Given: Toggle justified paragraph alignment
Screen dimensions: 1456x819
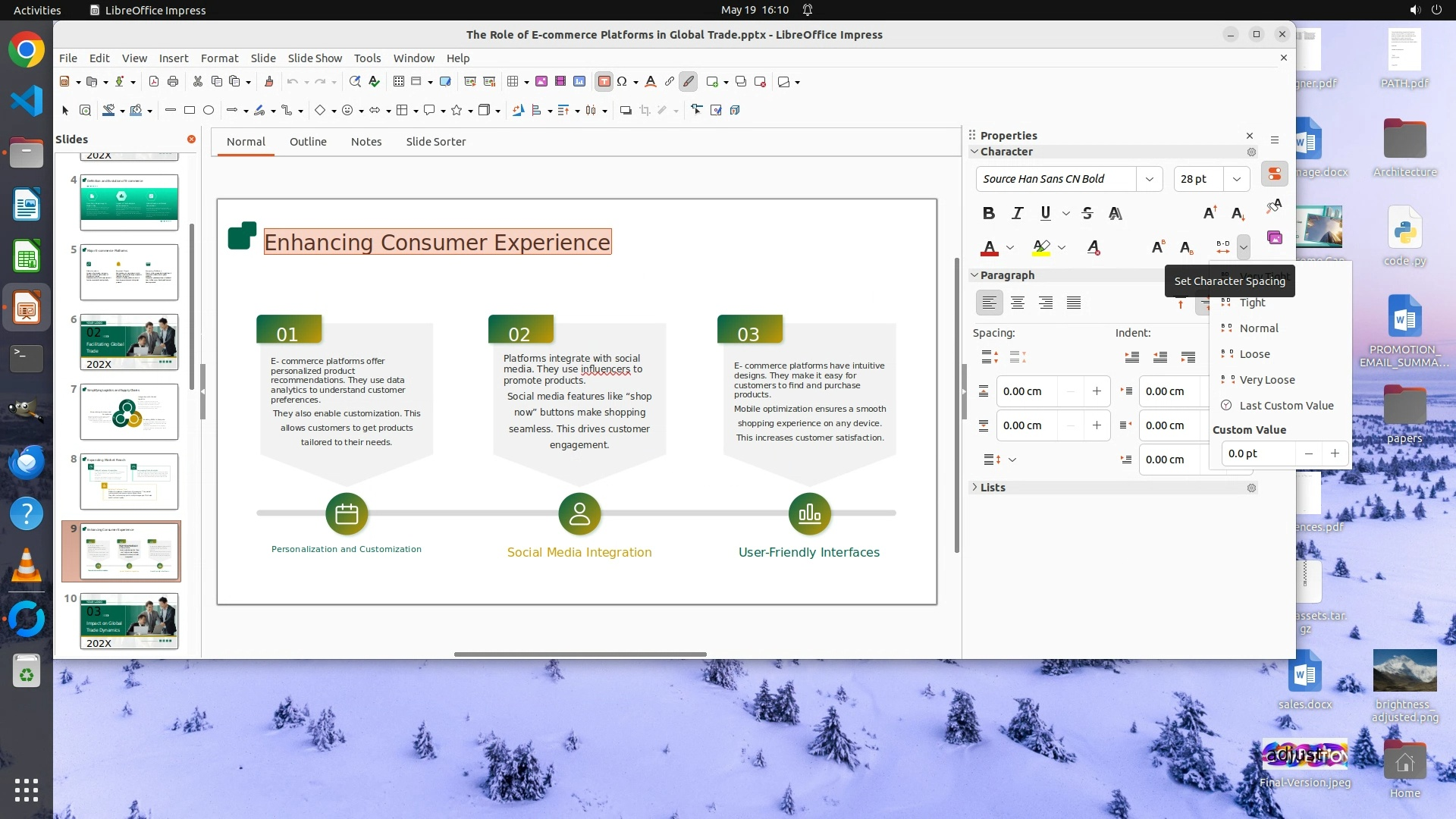Looking at the screenshot, I should click(1073, 303).
